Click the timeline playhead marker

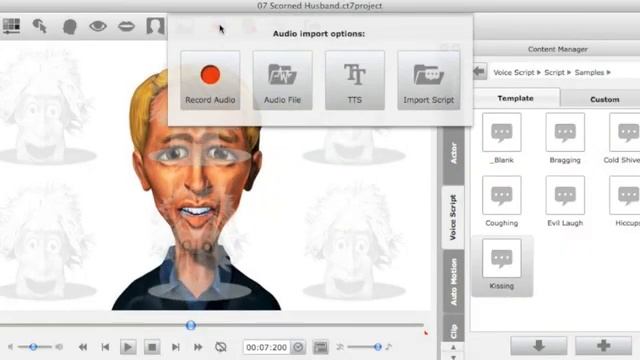pyautogui.click(x=191, y=325)
